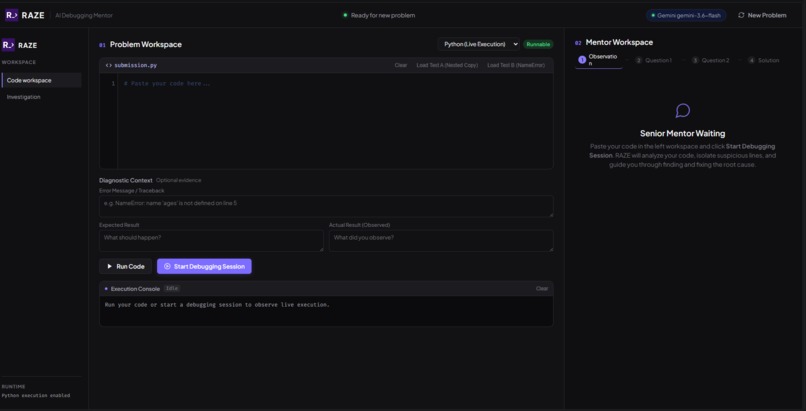Click the 'Python execution enabled' runtime text

(x=36, y=396)
